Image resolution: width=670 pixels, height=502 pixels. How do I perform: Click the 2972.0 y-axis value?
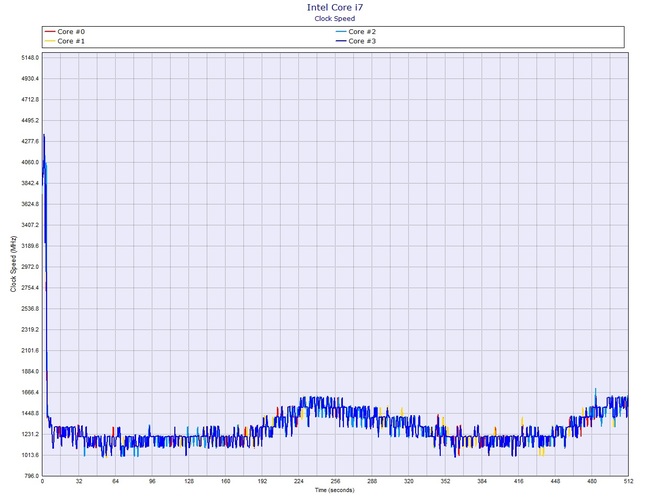[30, 267]
